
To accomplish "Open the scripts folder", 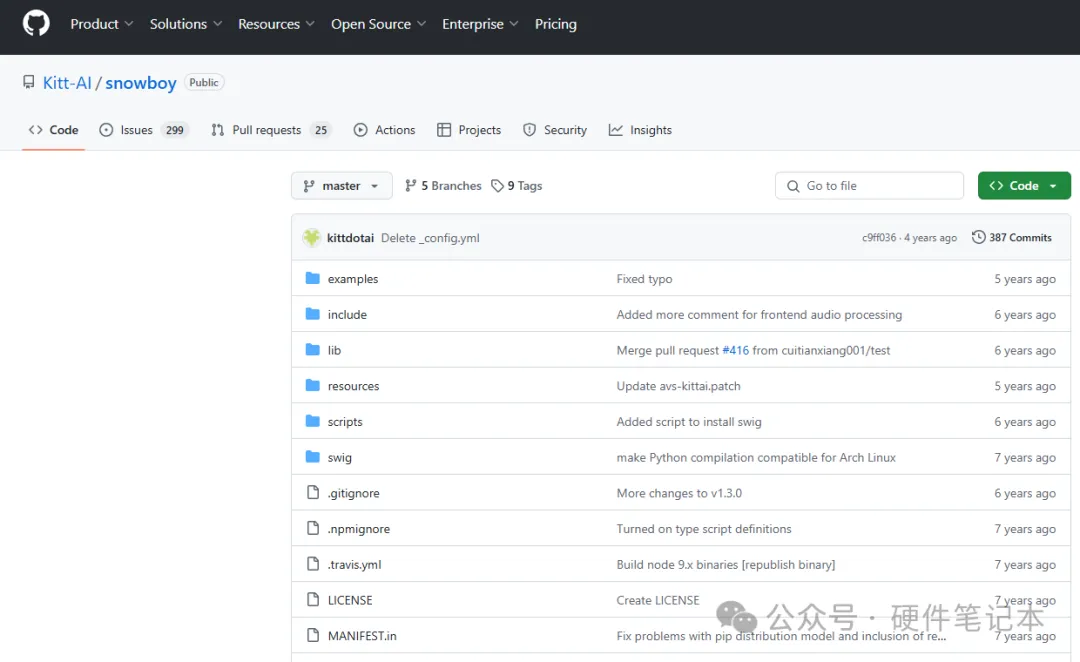I will (345, 422).
